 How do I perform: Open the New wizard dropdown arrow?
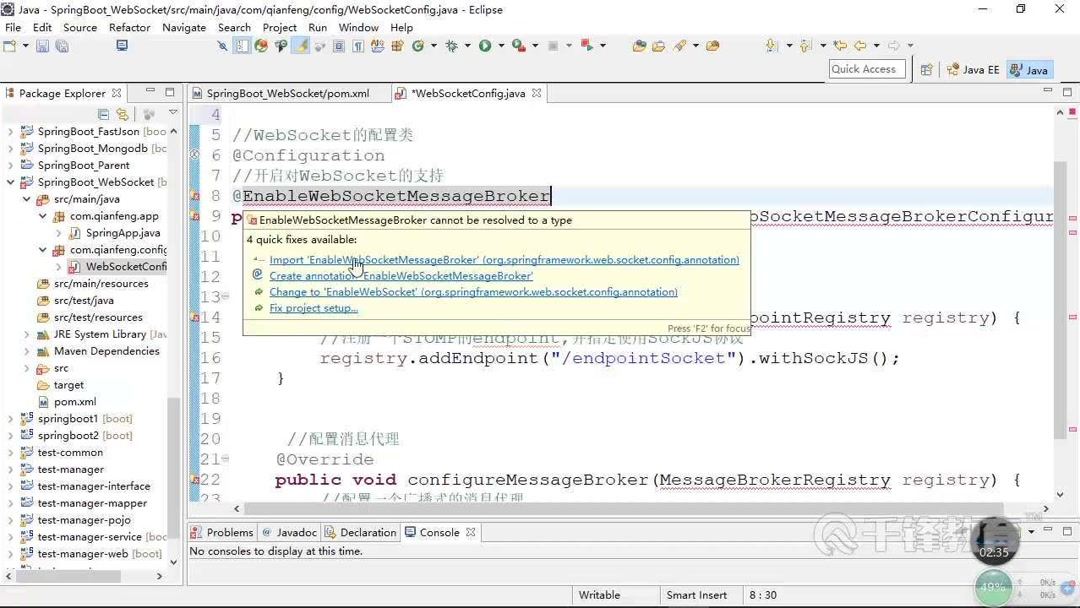(x=24, y=47)
